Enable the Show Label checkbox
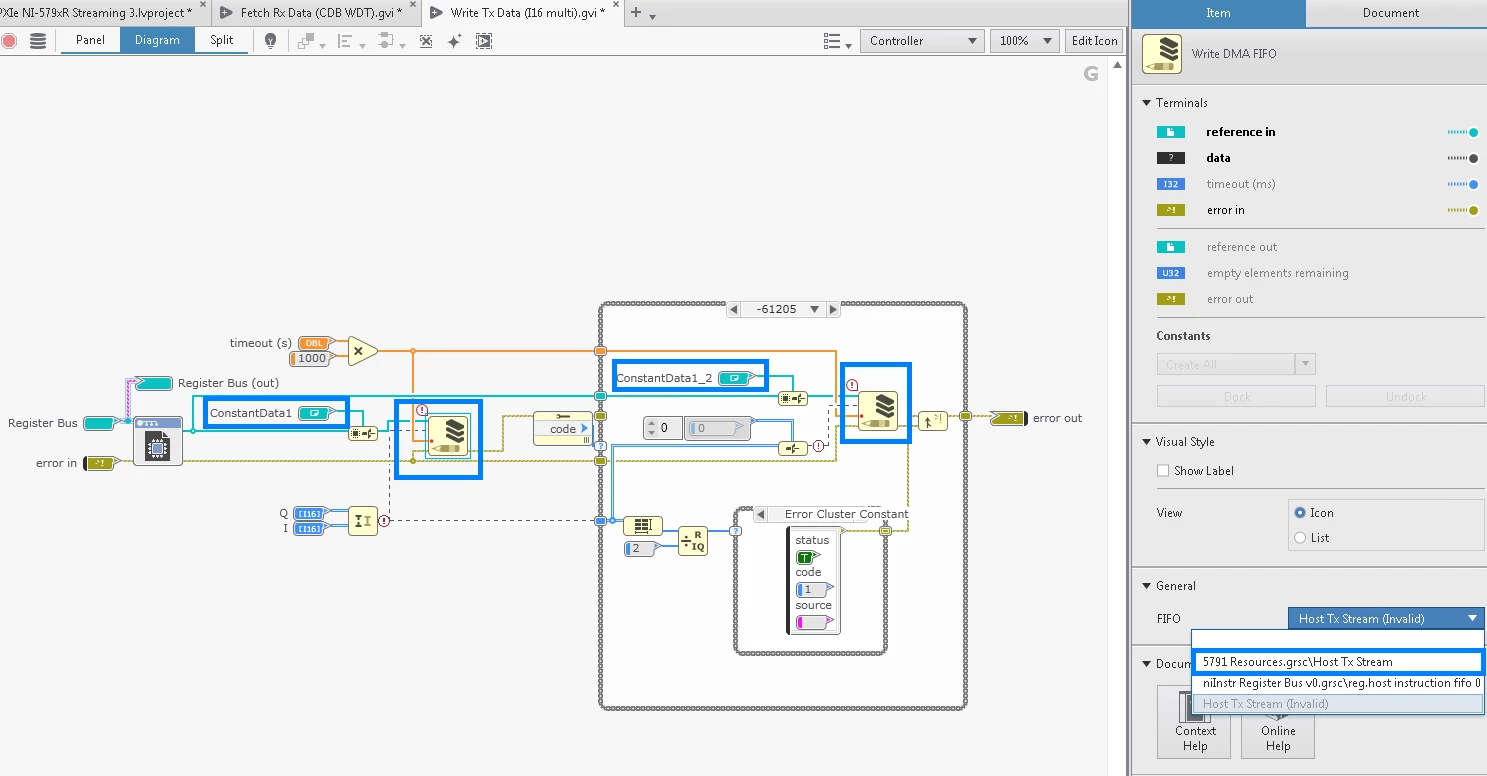The image size is (1487, 776). (1164, 470)
